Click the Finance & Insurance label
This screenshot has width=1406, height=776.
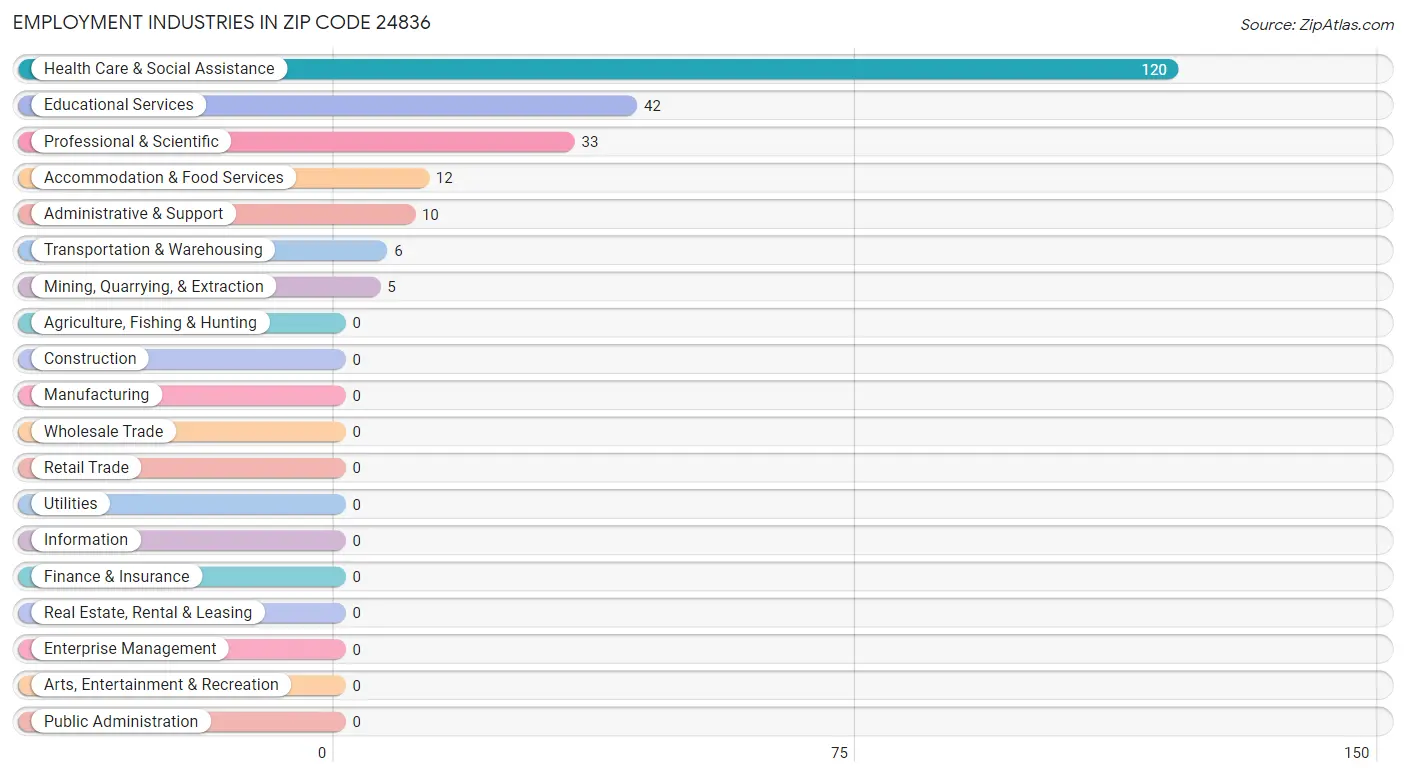coord(116,576)
